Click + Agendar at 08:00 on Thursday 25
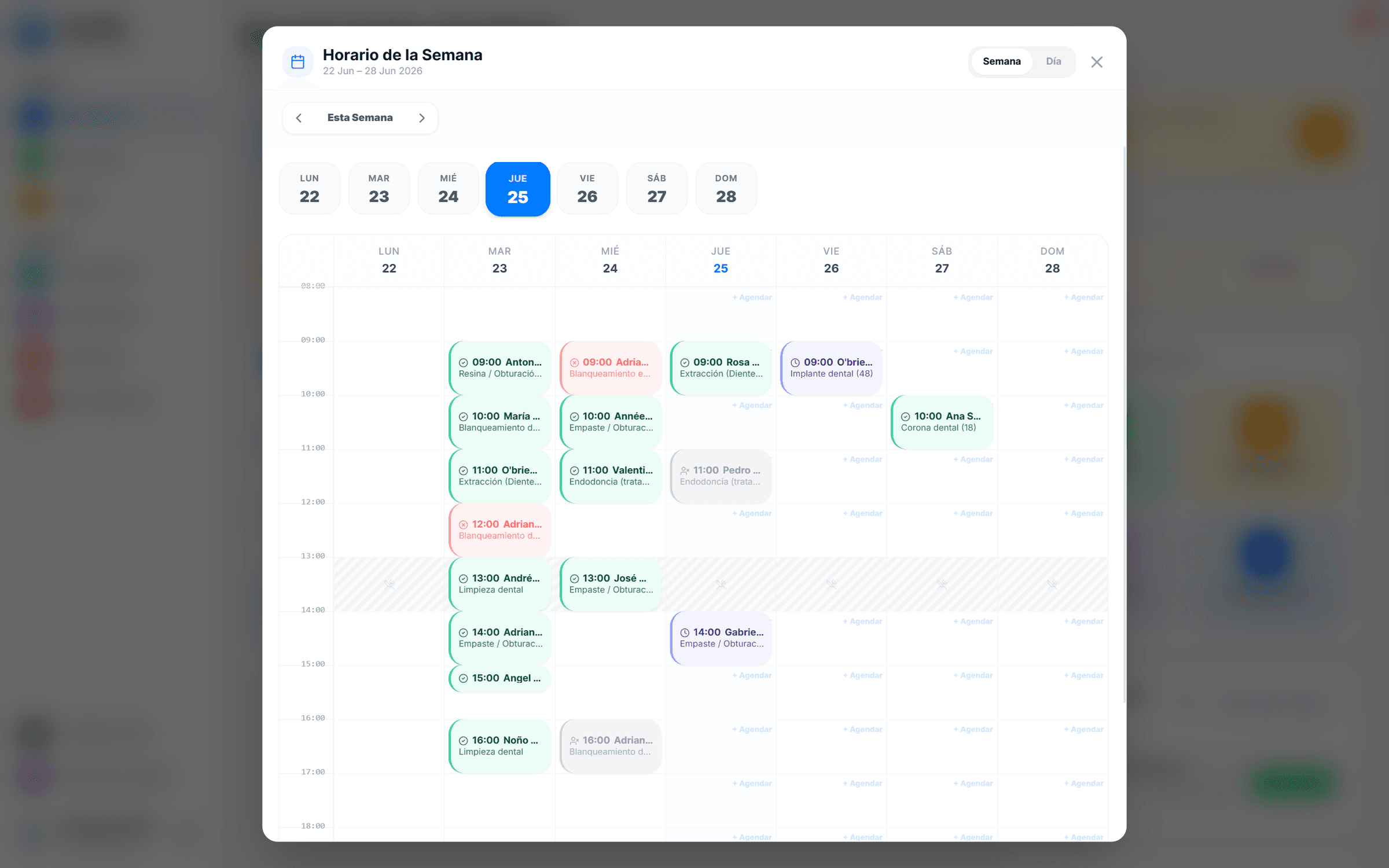The image size is (1389, 868). click(752, 297)
